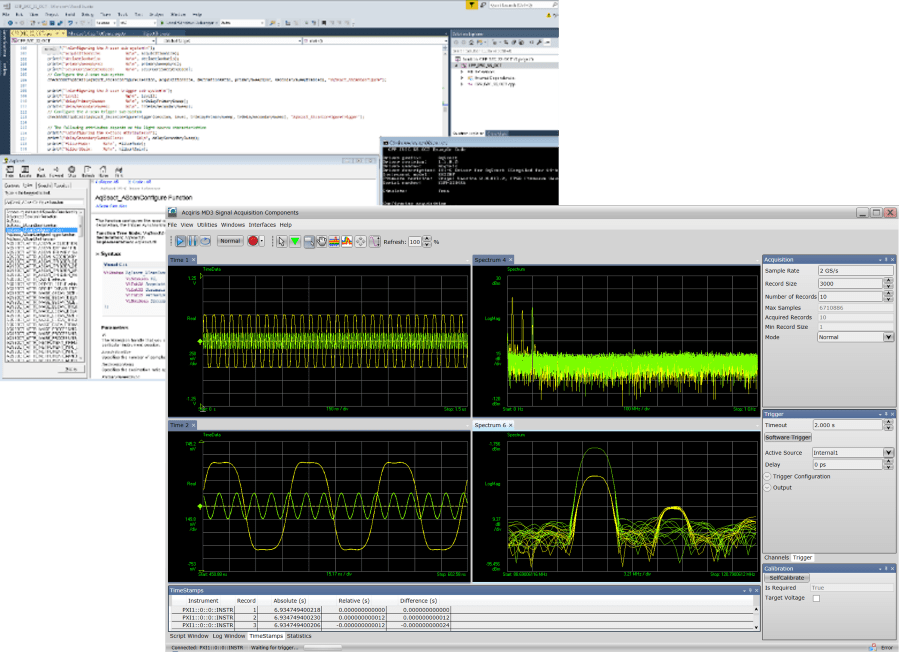The width and height of the screenshot is (899, 652).
Task: Start acquisition with the play button
Action: [x=180, y=241]
